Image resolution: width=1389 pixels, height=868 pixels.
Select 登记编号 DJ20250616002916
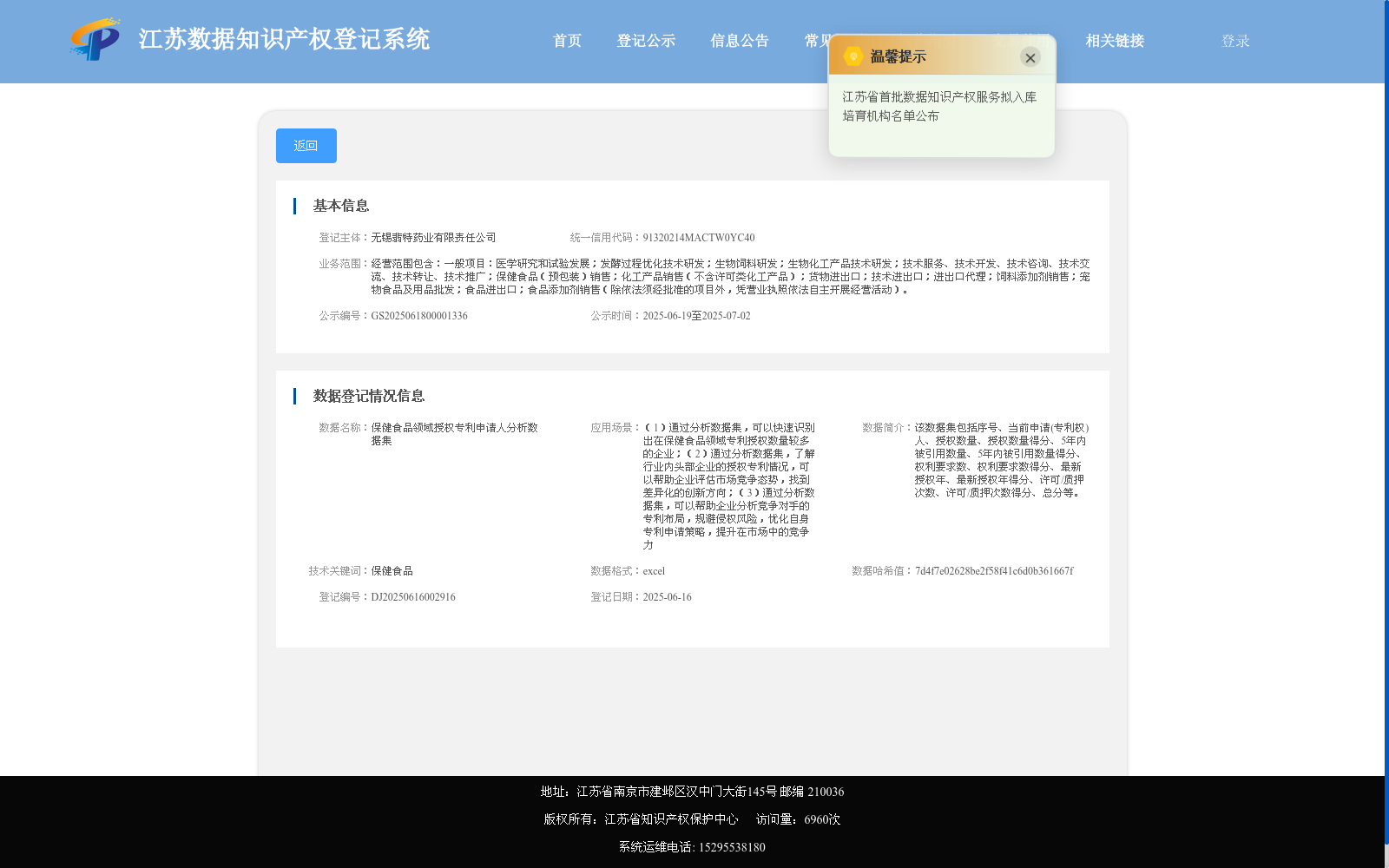[413, 597]
